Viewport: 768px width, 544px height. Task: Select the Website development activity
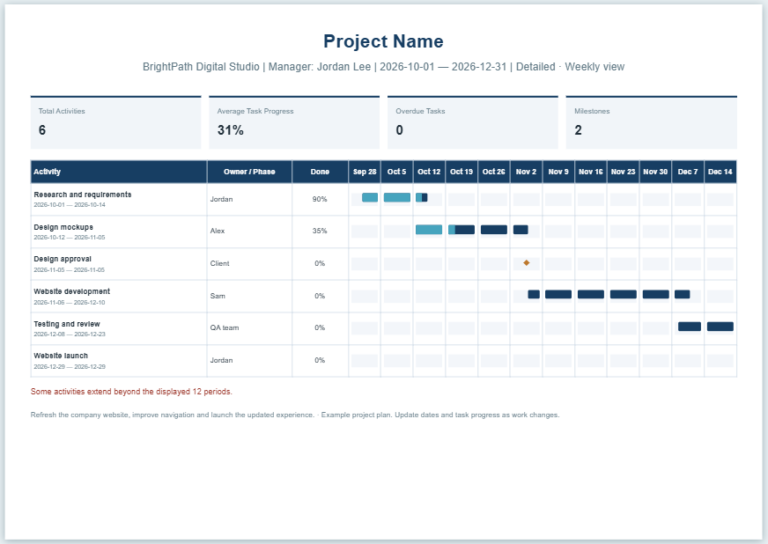click(x=72, y=291)
